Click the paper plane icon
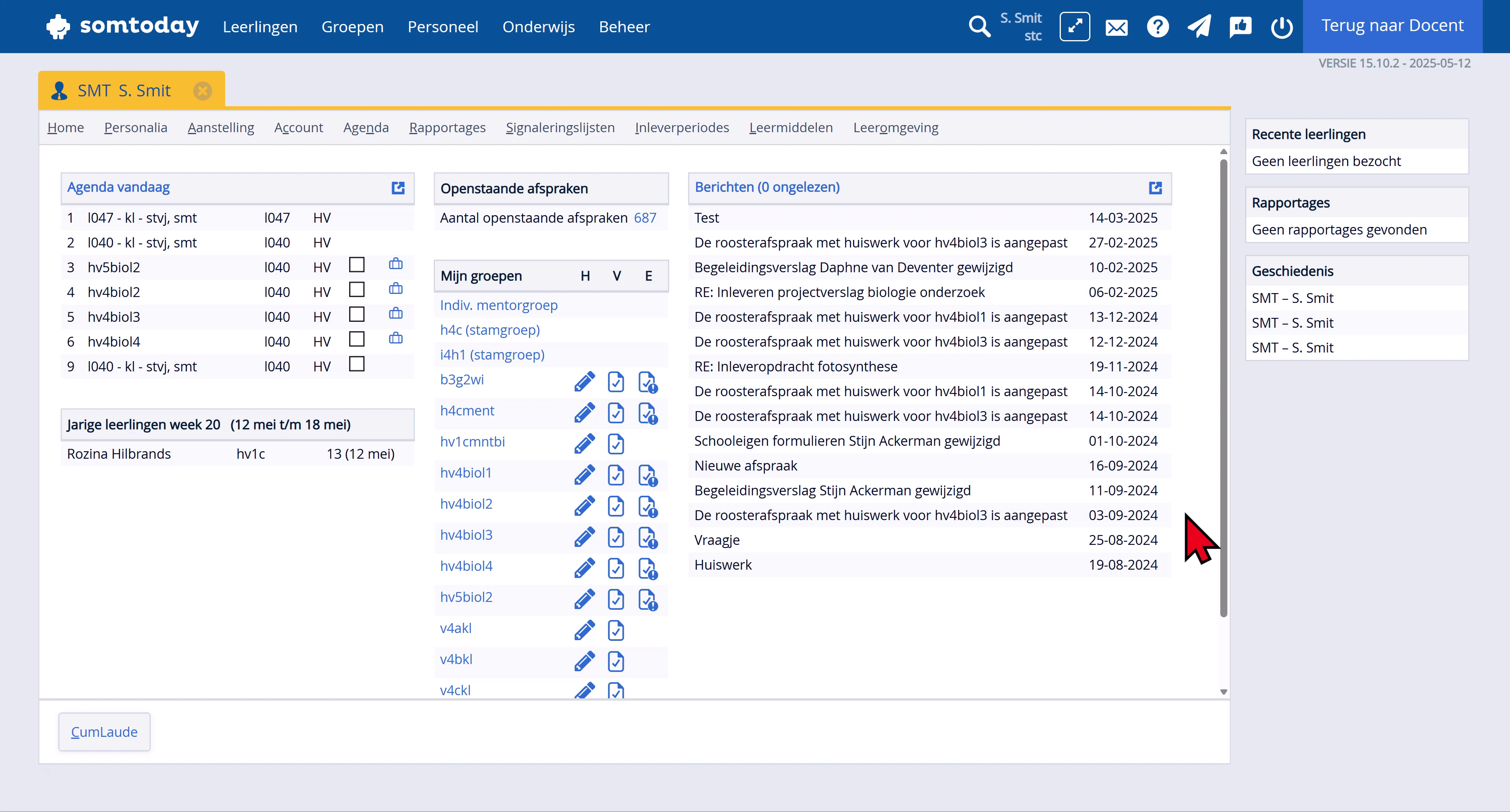This screenshot has height=812, width=1510. pos(1199,27)
